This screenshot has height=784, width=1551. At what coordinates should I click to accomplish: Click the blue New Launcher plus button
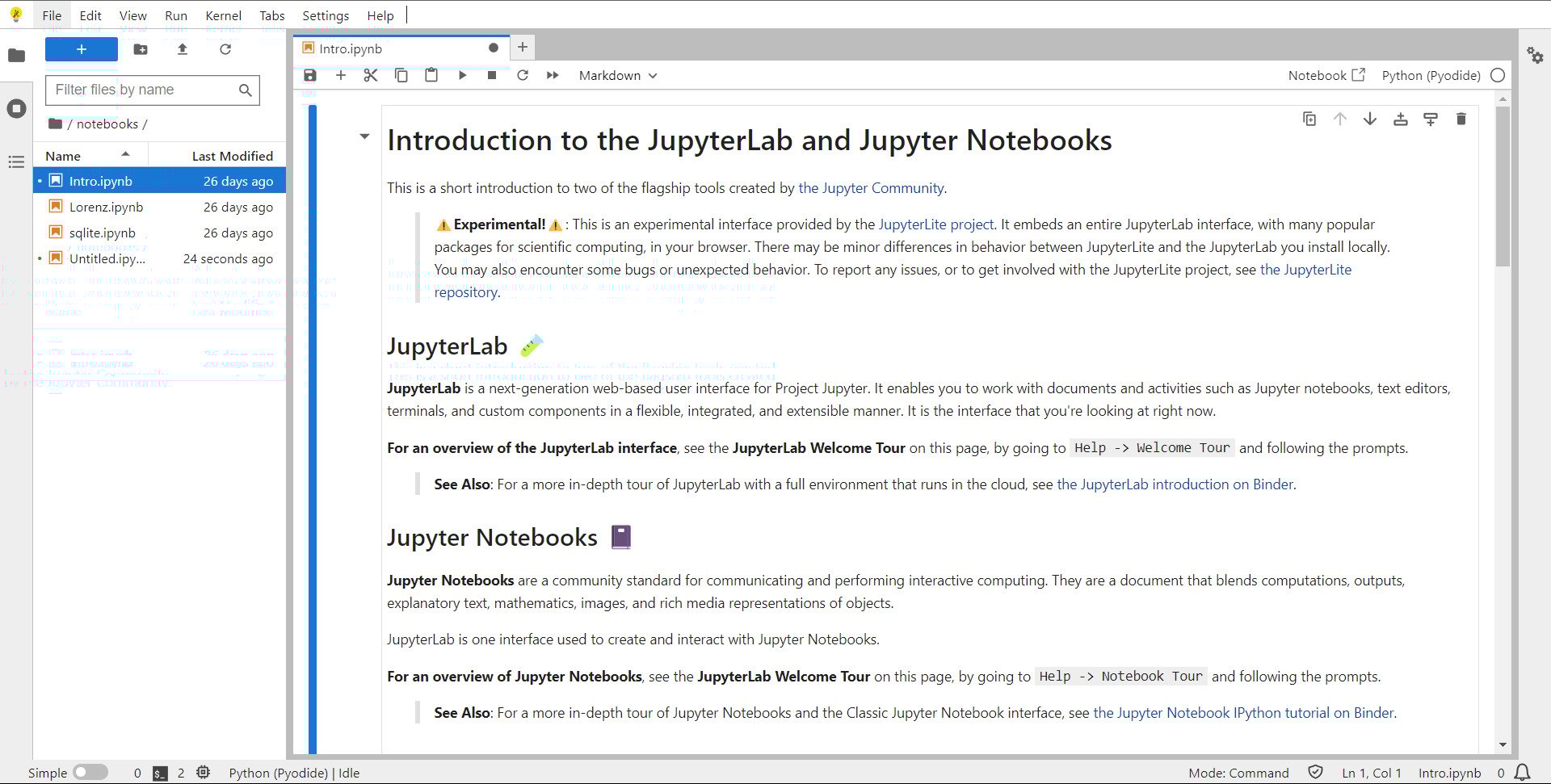pyautogui.click(x=82, y=49)
